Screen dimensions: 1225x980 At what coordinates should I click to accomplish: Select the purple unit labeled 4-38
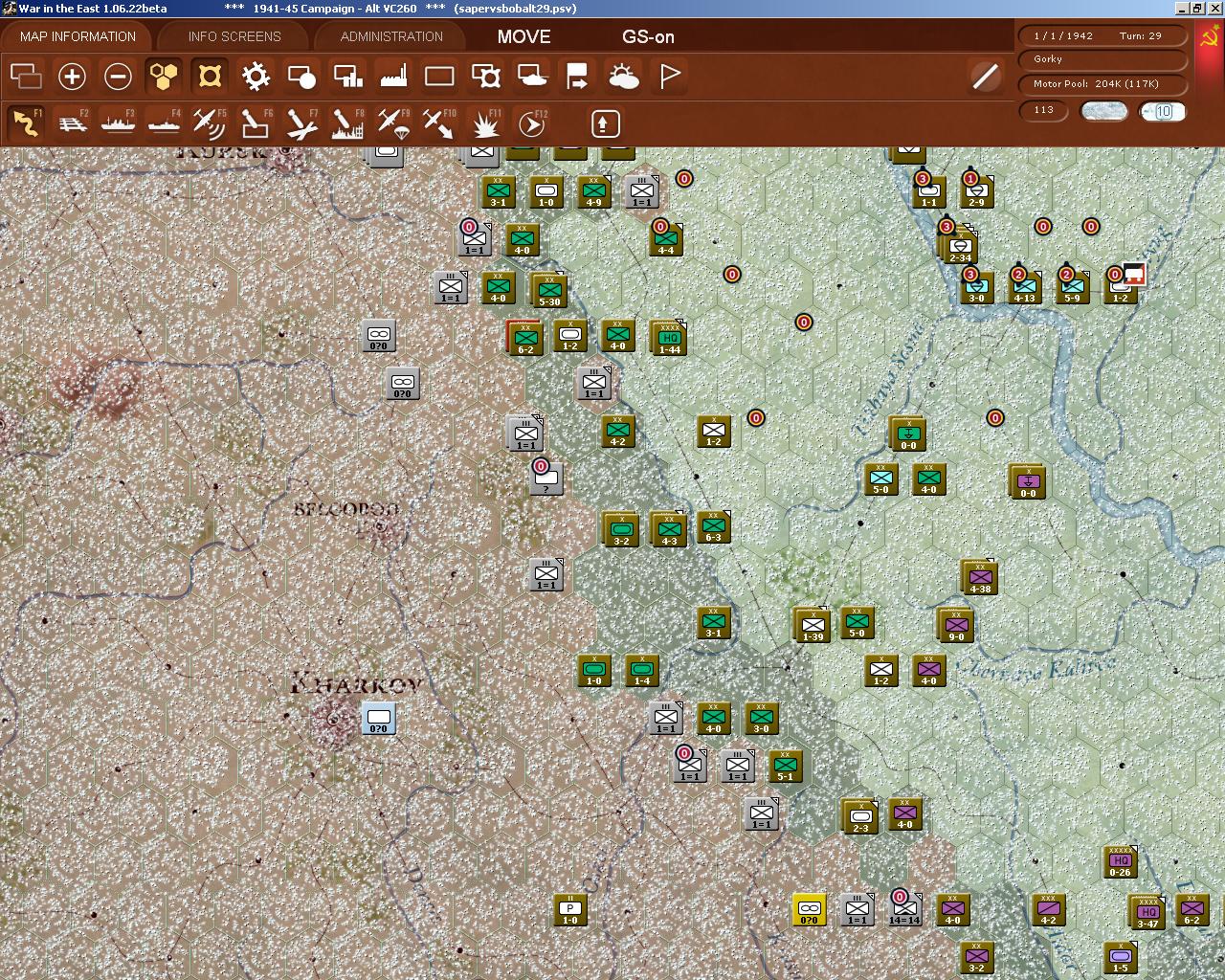[x=979, y=576]
